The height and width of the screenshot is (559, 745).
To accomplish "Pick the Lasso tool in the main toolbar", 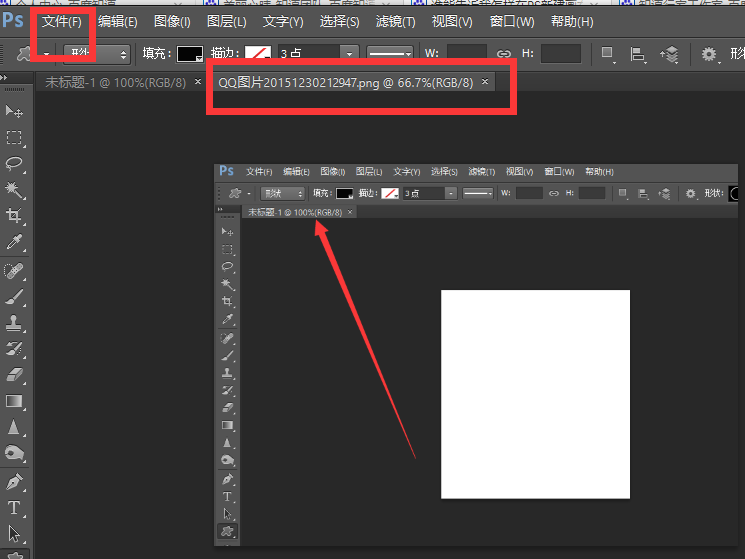I will [14, 164].
